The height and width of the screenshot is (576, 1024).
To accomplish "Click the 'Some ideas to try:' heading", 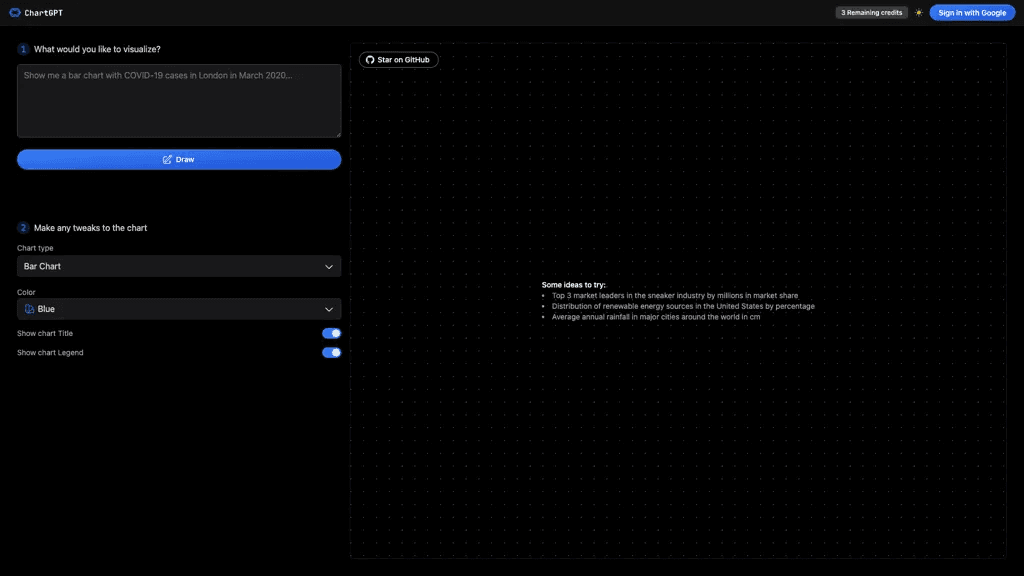I will tap(573, 285).
